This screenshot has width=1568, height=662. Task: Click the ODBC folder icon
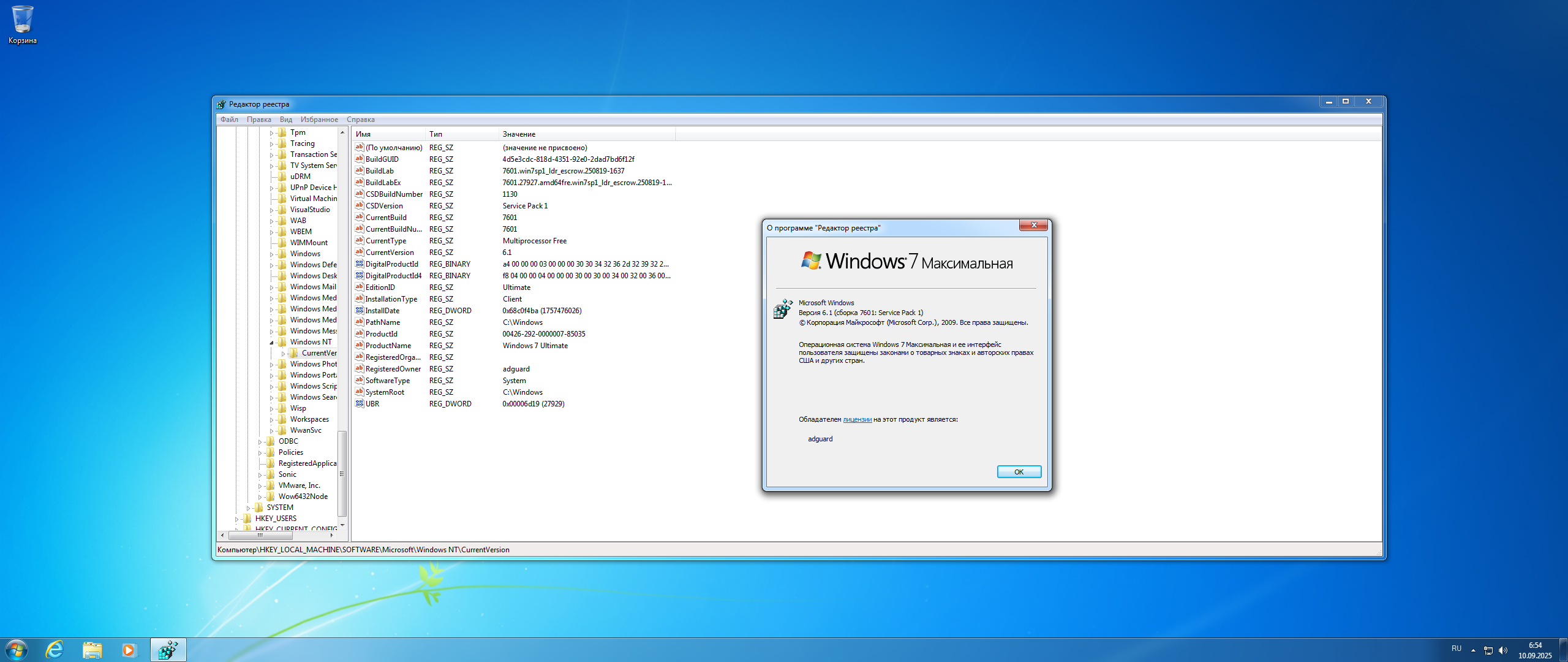click(x=271, y=441)
